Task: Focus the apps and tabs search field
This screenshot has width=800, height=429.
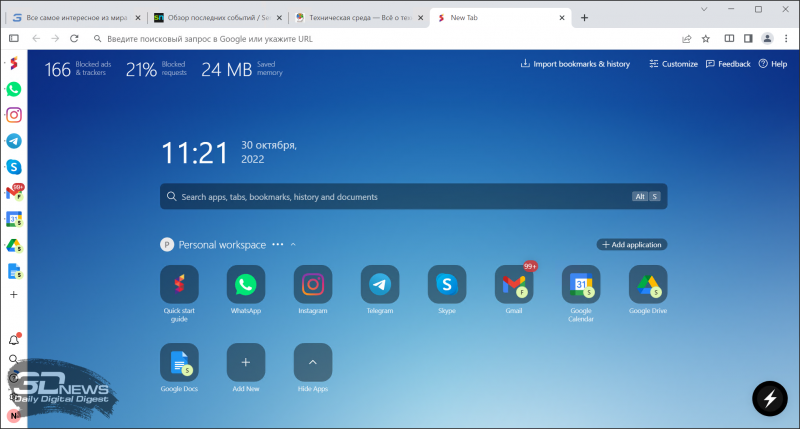Action: coord(413,196)
